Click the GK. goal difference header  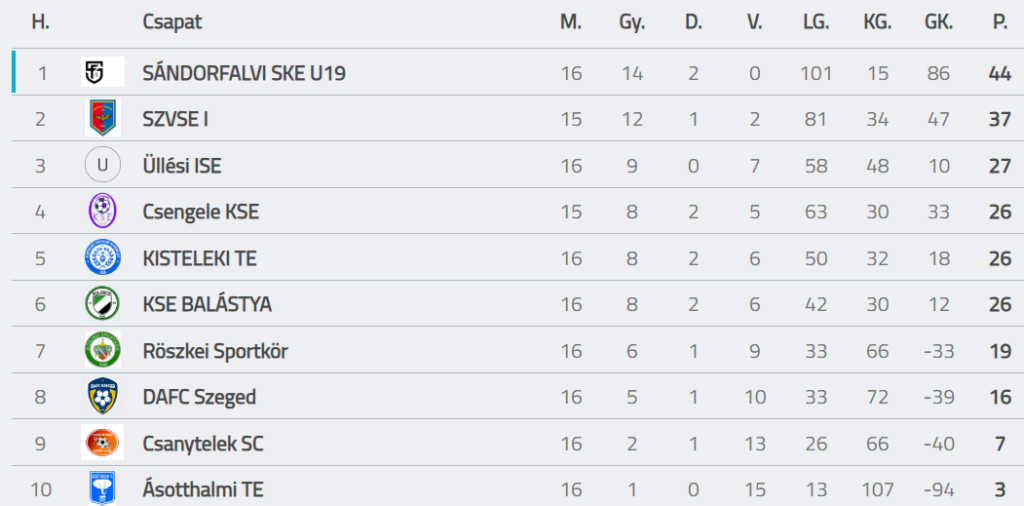pos(938,22)
